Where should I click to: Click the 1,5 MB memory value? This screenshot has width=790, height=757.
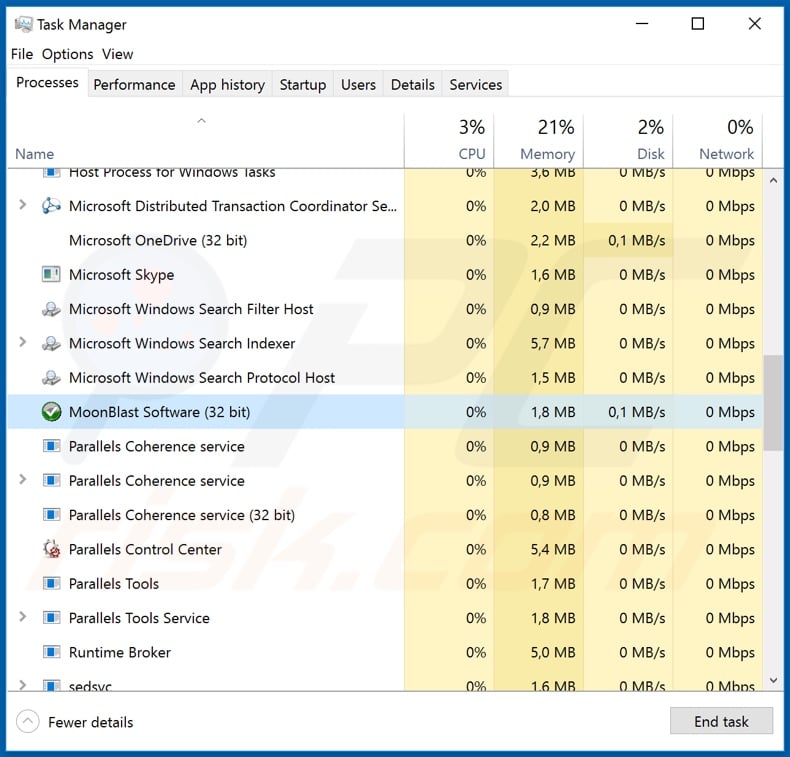click(553, 378)
